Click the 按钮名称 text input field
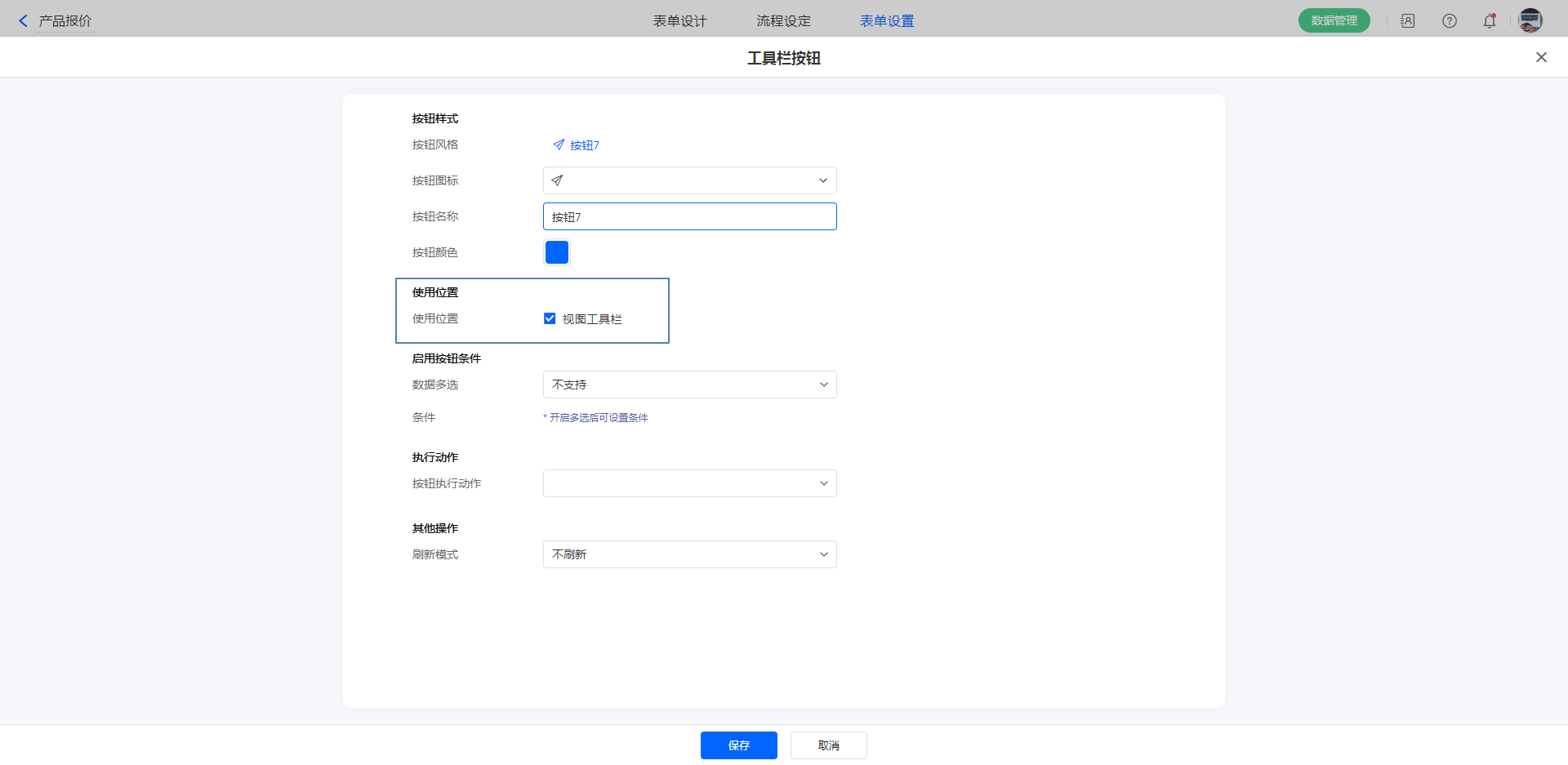Screen dimensions: 1568x765 689,216
